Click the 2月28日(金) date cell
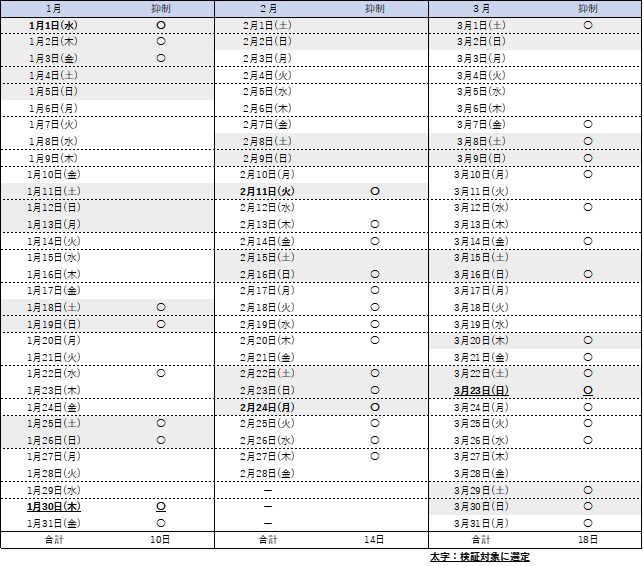This screenshot has height=566, width=643. point(267,473)
